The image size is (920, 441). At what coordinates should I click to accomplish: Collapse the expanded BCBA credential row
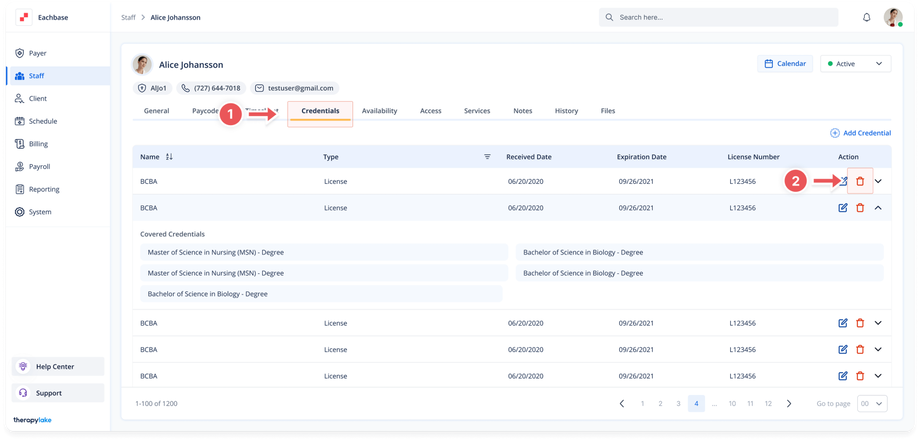pyautogui.click(x=878, y=208)
